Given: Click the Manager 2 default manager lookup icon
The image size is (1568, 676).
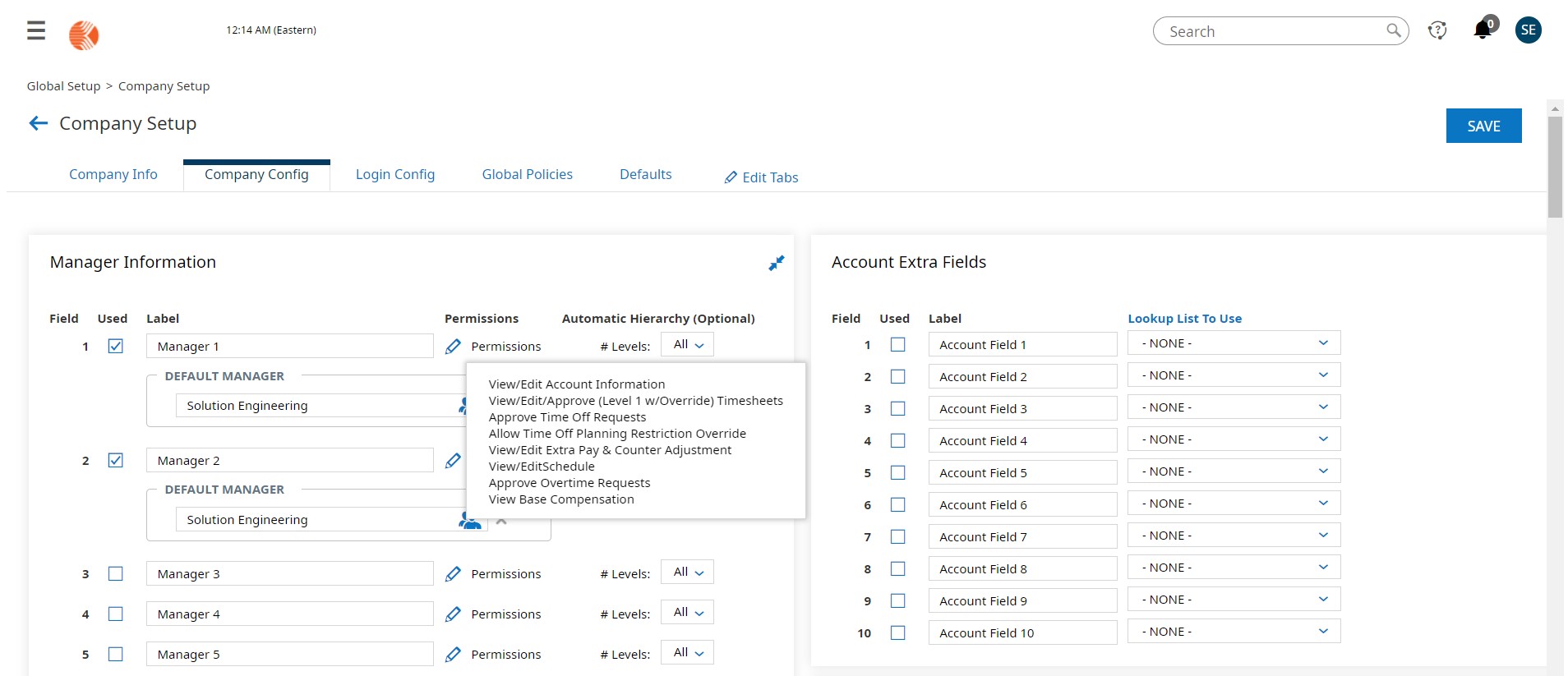Looking at the screenshot, I should pos(469,520).
